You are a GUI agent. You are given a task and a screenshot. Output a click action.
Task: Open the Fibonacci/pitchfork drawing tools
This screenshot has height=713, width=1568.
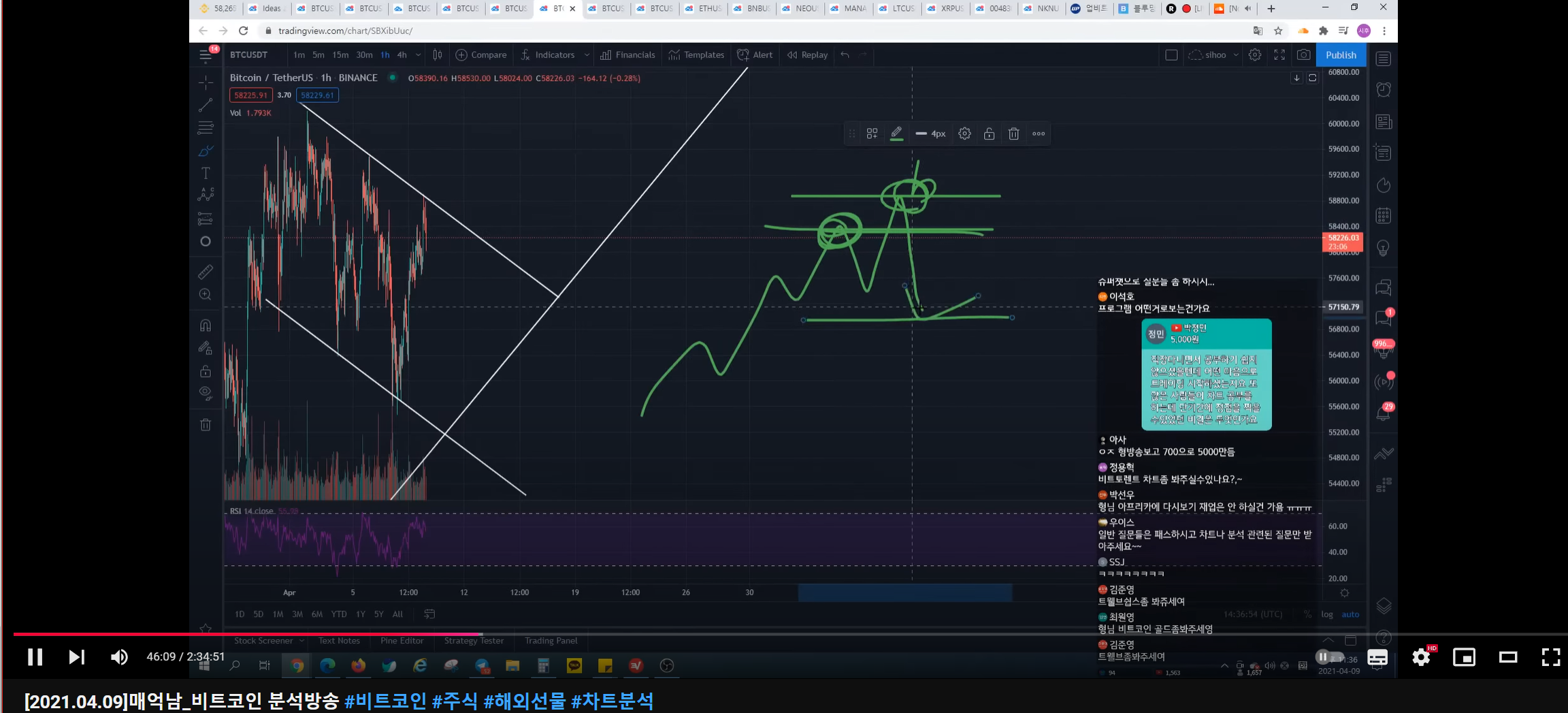[206, 127]
